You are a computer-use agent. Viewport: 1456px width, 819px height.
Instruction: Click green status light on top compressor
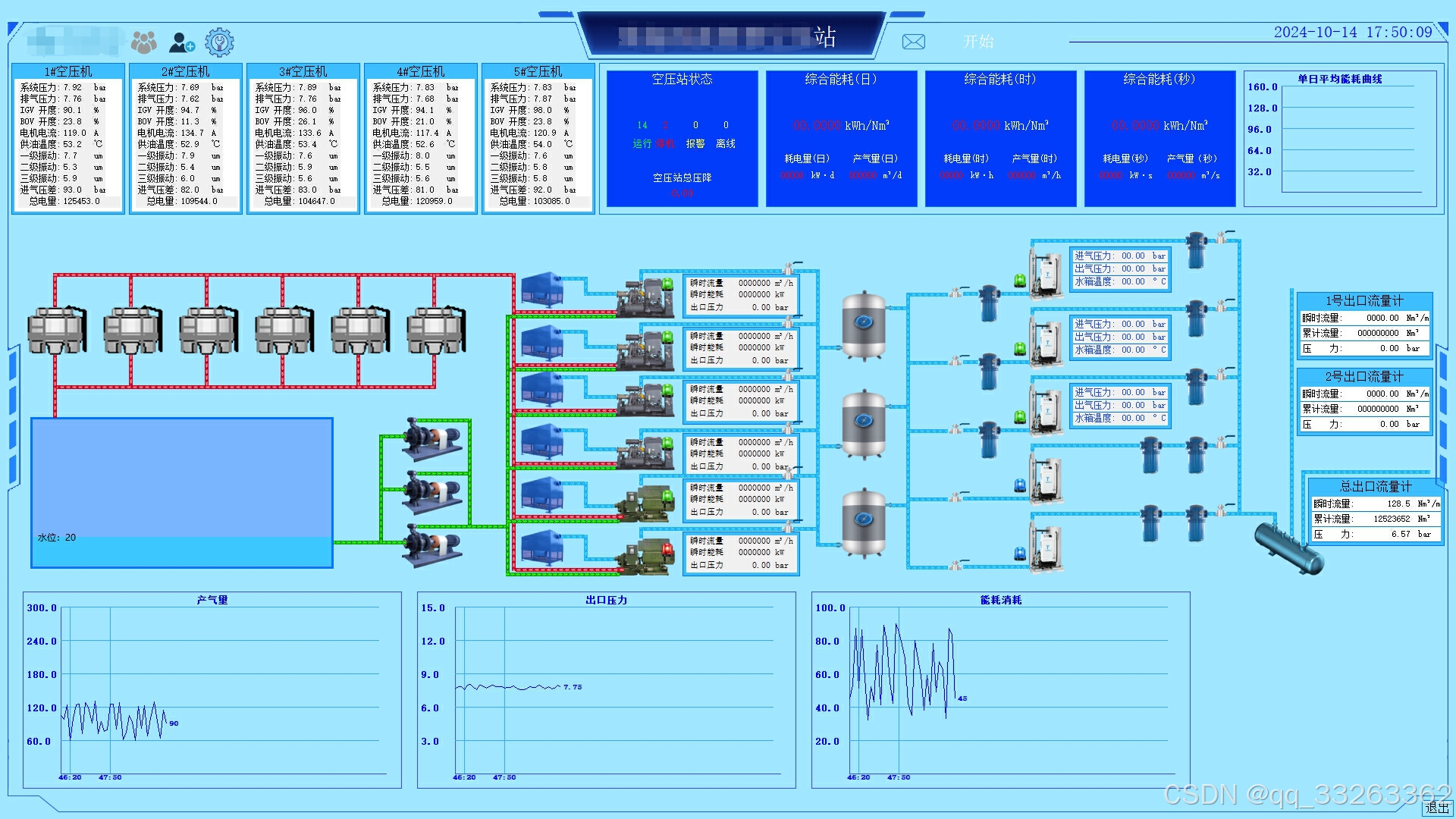(x=667, y=284)
